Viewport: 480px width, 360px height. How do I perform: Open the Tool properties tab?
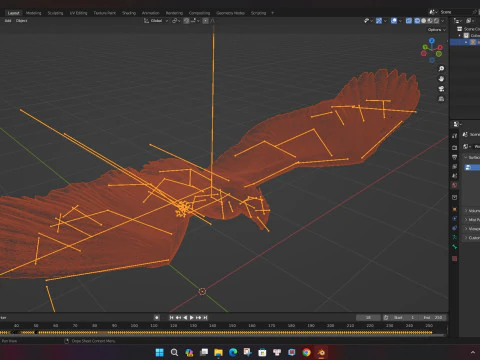(454, 136)
